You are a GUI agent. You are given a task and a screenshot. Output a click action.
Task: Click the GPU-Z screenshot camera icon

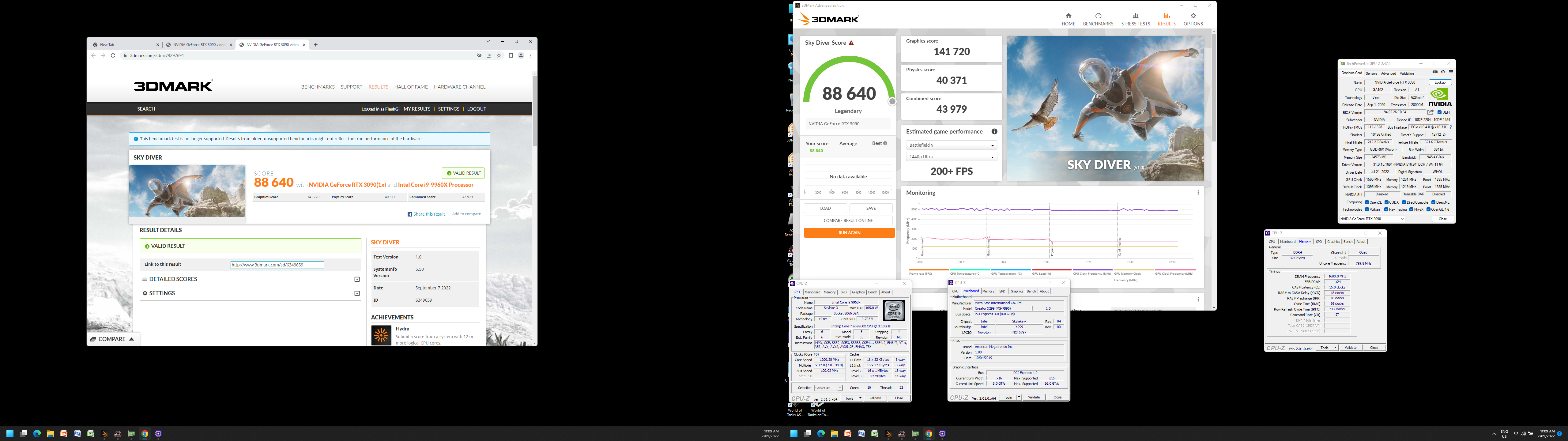point(1435,72)
